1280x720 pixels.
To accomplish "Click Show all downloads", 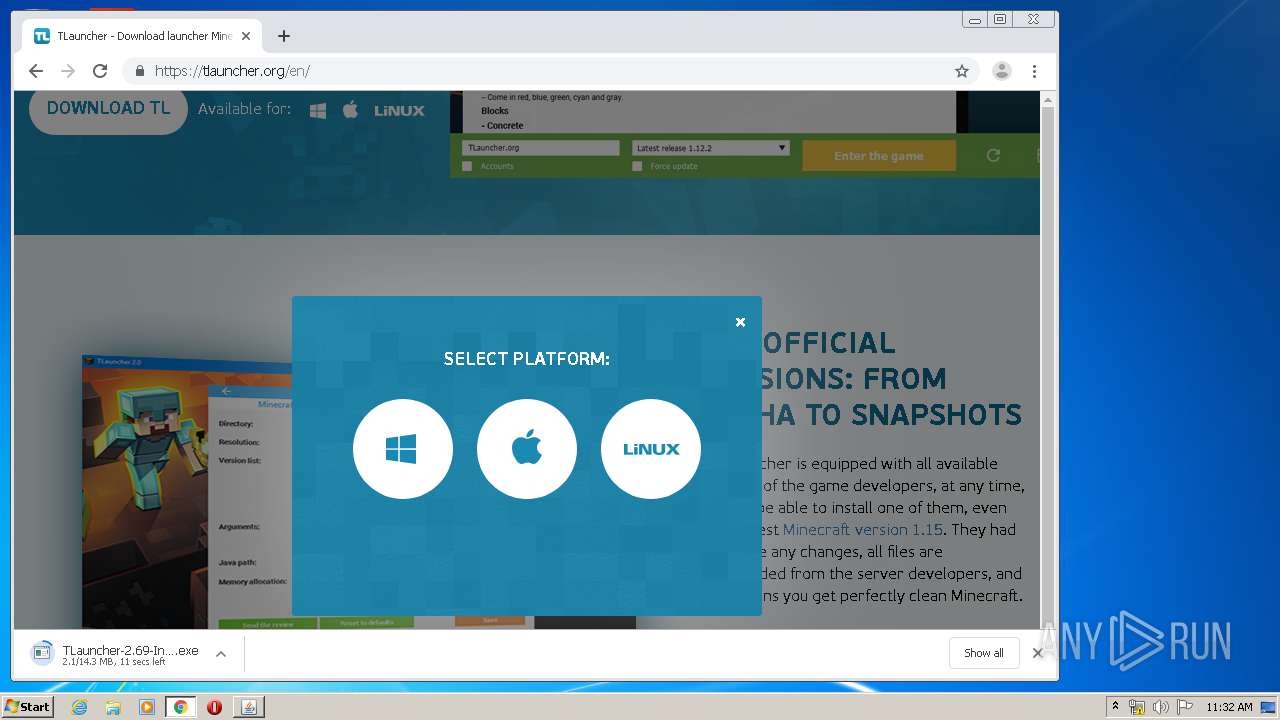I will tap(984, 653).
